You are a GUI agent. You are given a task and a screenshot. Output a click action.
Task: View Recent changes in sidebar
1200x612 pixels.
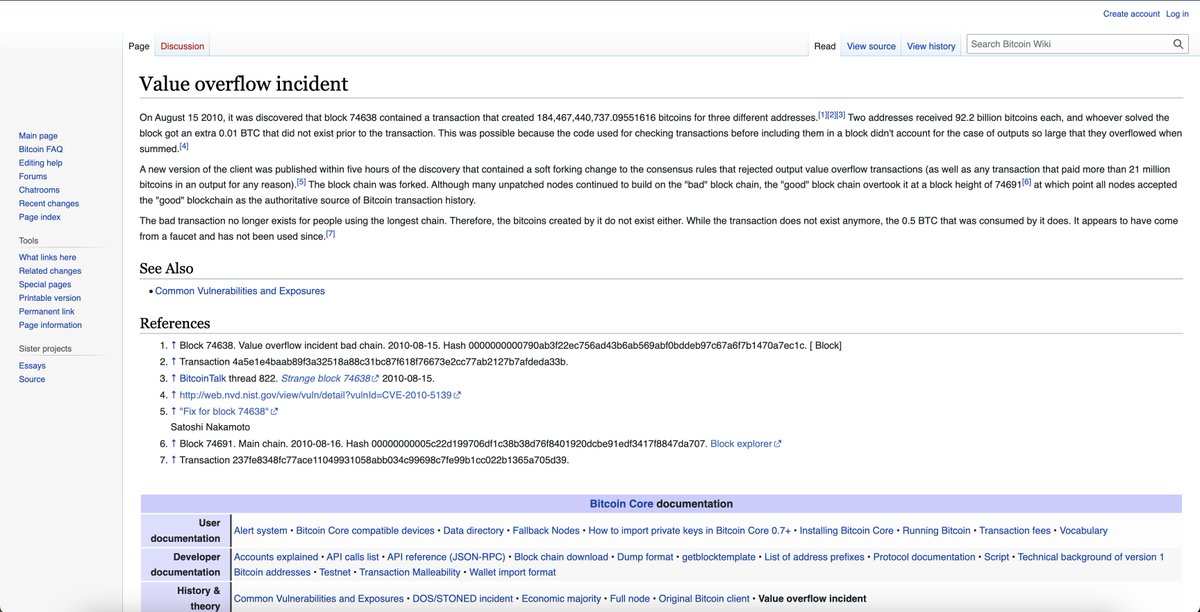pos(49,203)
